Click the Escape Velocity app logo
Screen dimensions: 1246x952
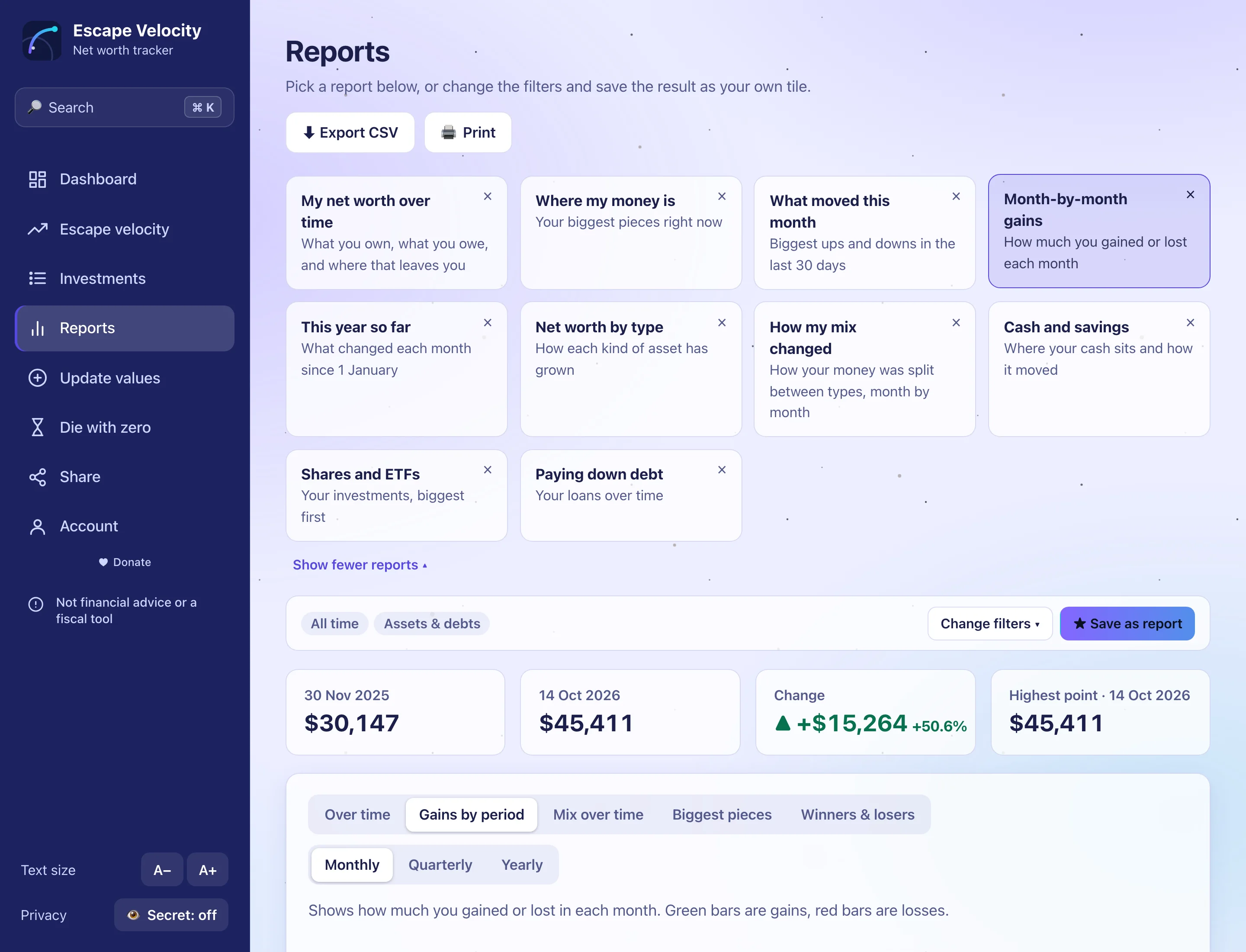point(42,41)
